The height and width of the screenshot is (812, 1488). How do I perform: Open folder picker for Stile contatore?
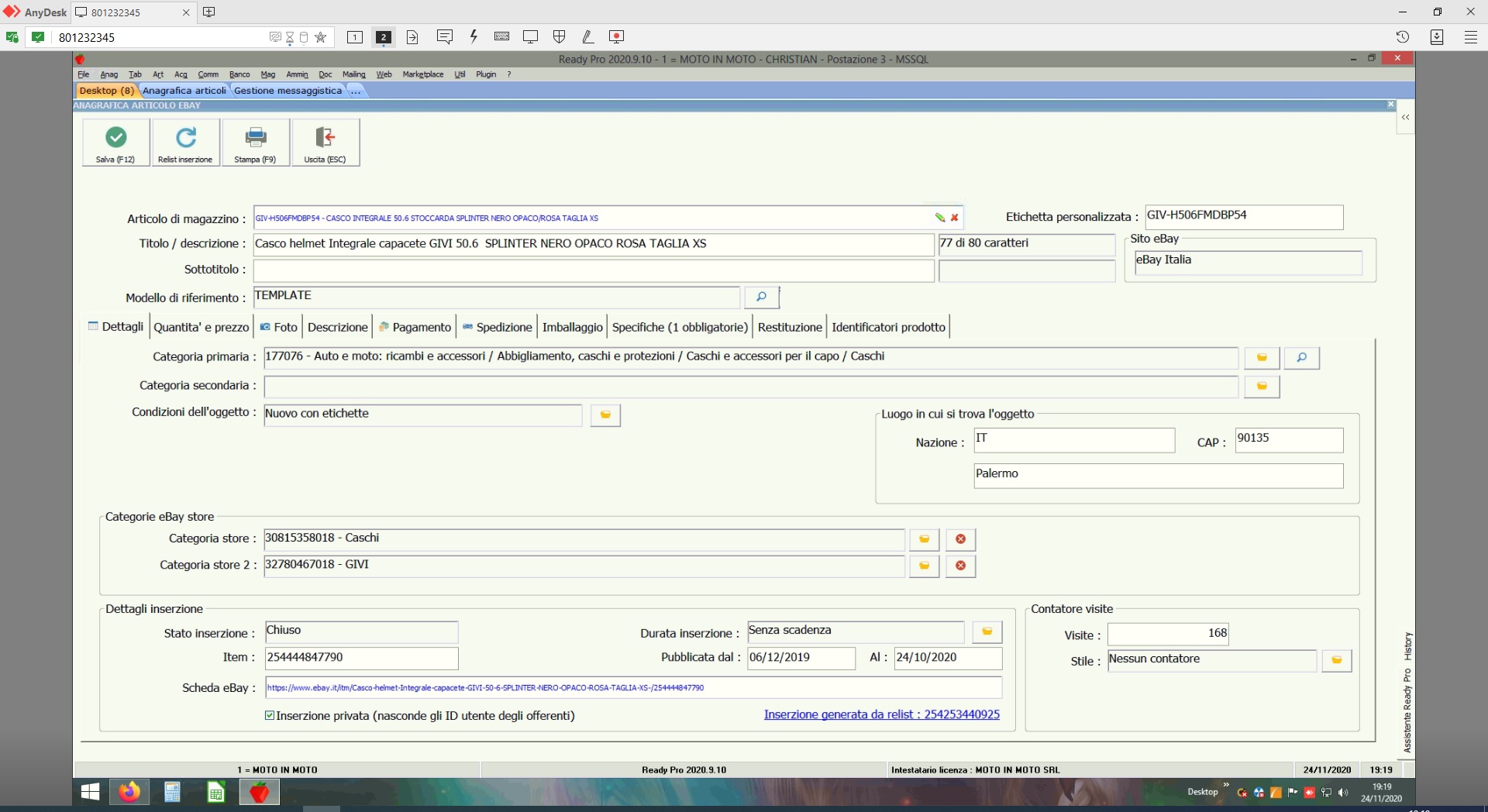point(1336,660)
